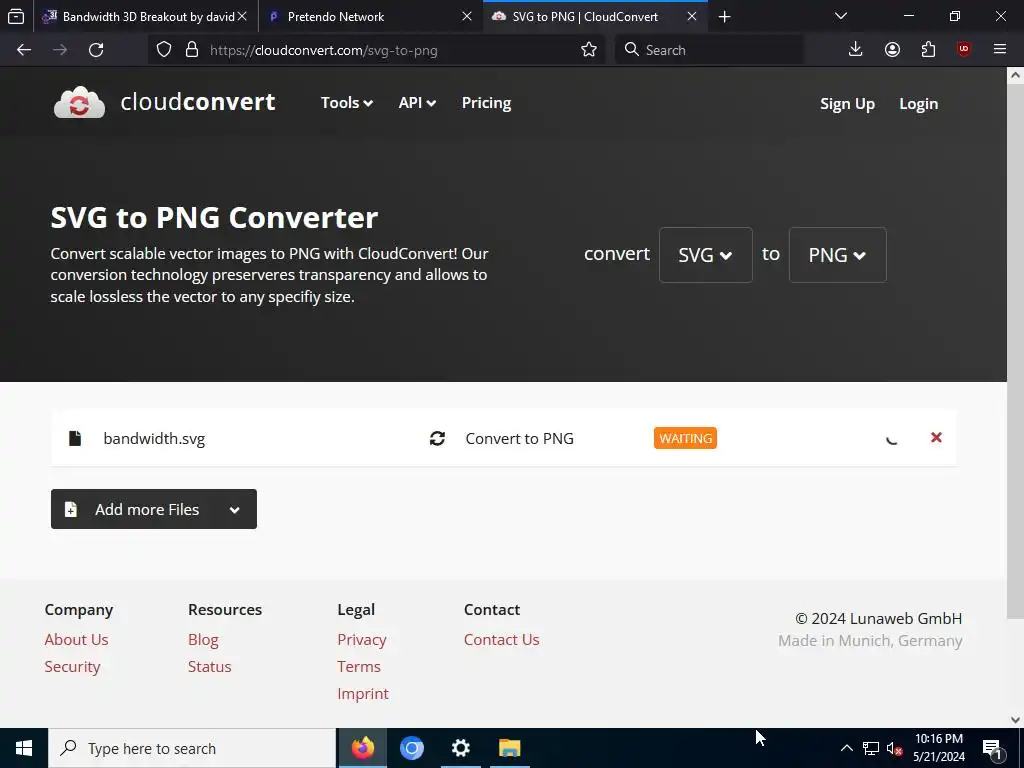The height and width of the screenshot is (768, 1024).
Task: Click the uBlock Origin extension icon
Action: [x=964, y=50]
